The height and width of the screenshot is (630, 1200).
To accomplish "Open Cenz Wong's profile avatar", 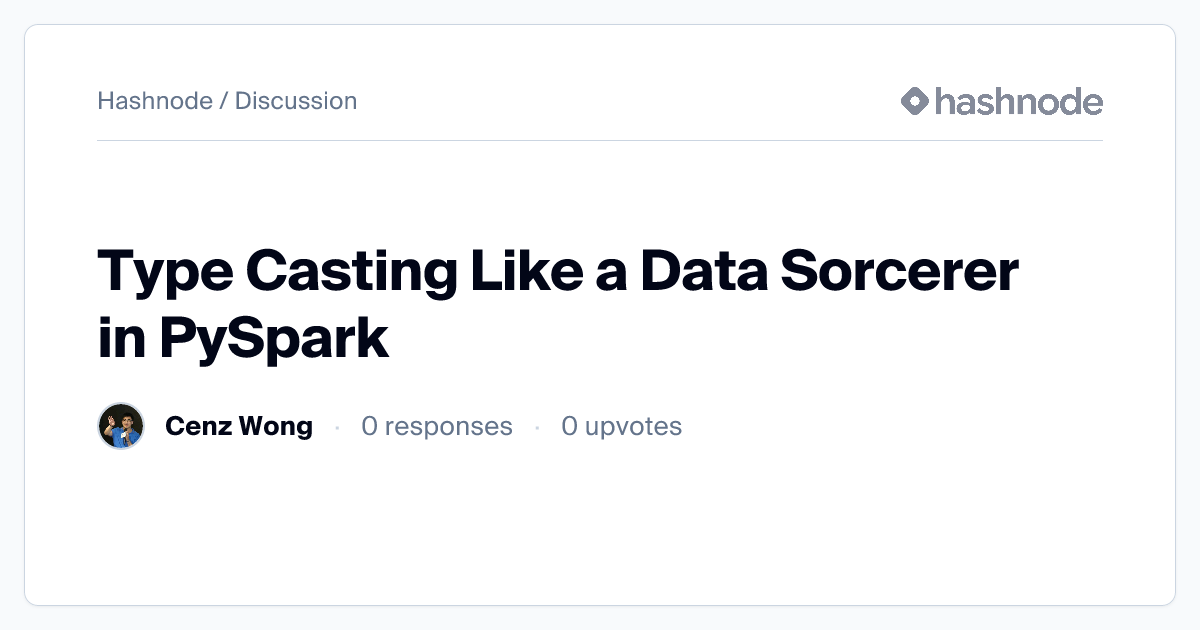I will [121, 426].
